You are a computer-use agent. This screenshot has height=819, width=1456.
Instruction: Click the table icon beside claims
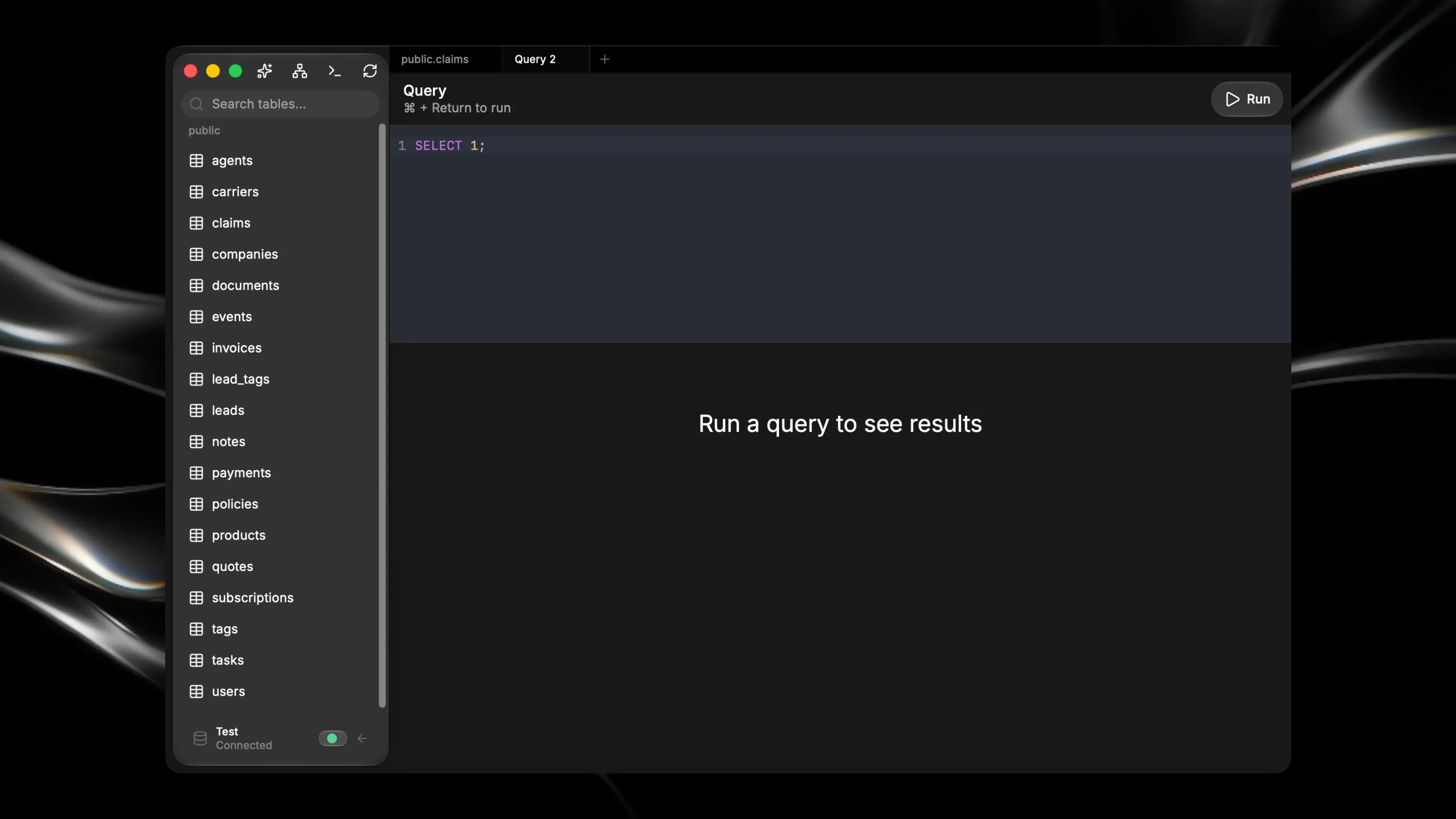click(x=196, y=222)
